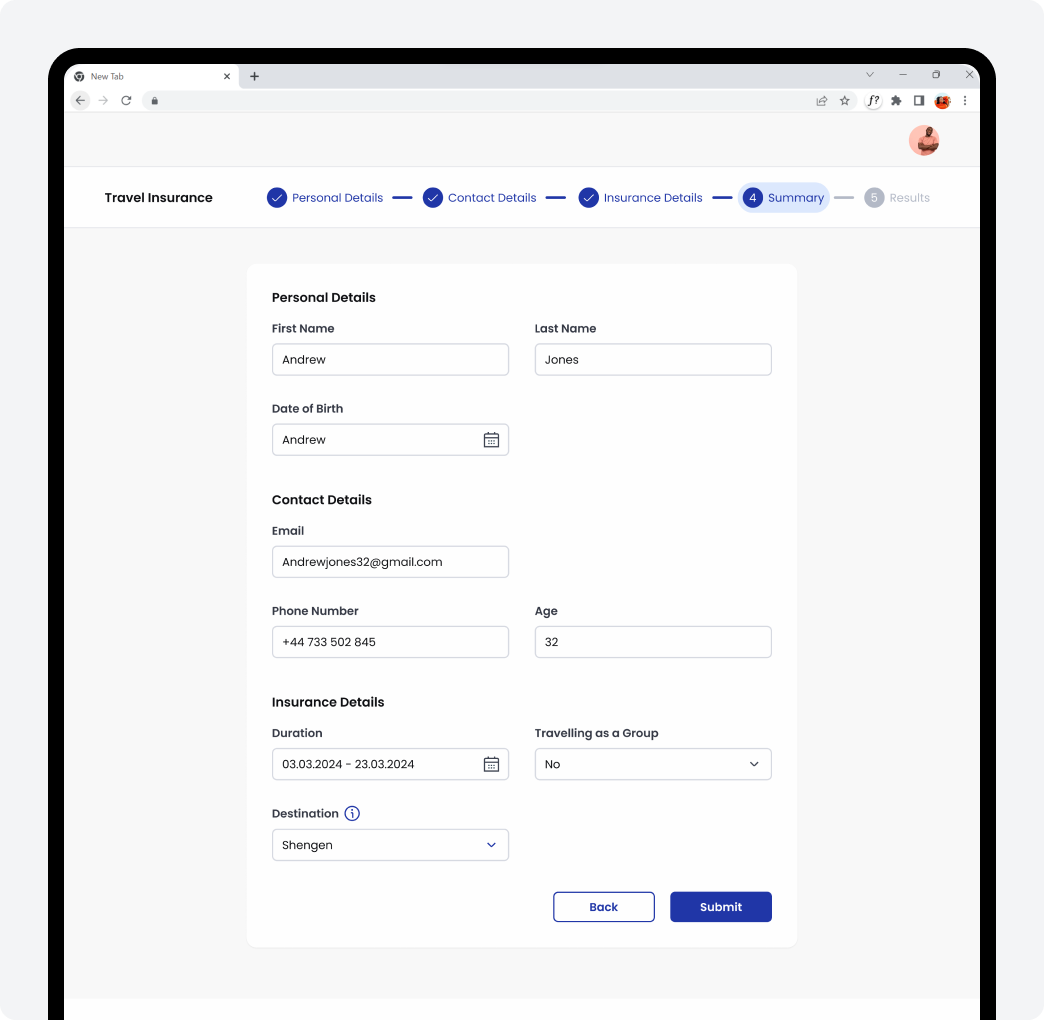Click the info icon next to Destination
The image size is (1044, 1020).
point(352,813)
